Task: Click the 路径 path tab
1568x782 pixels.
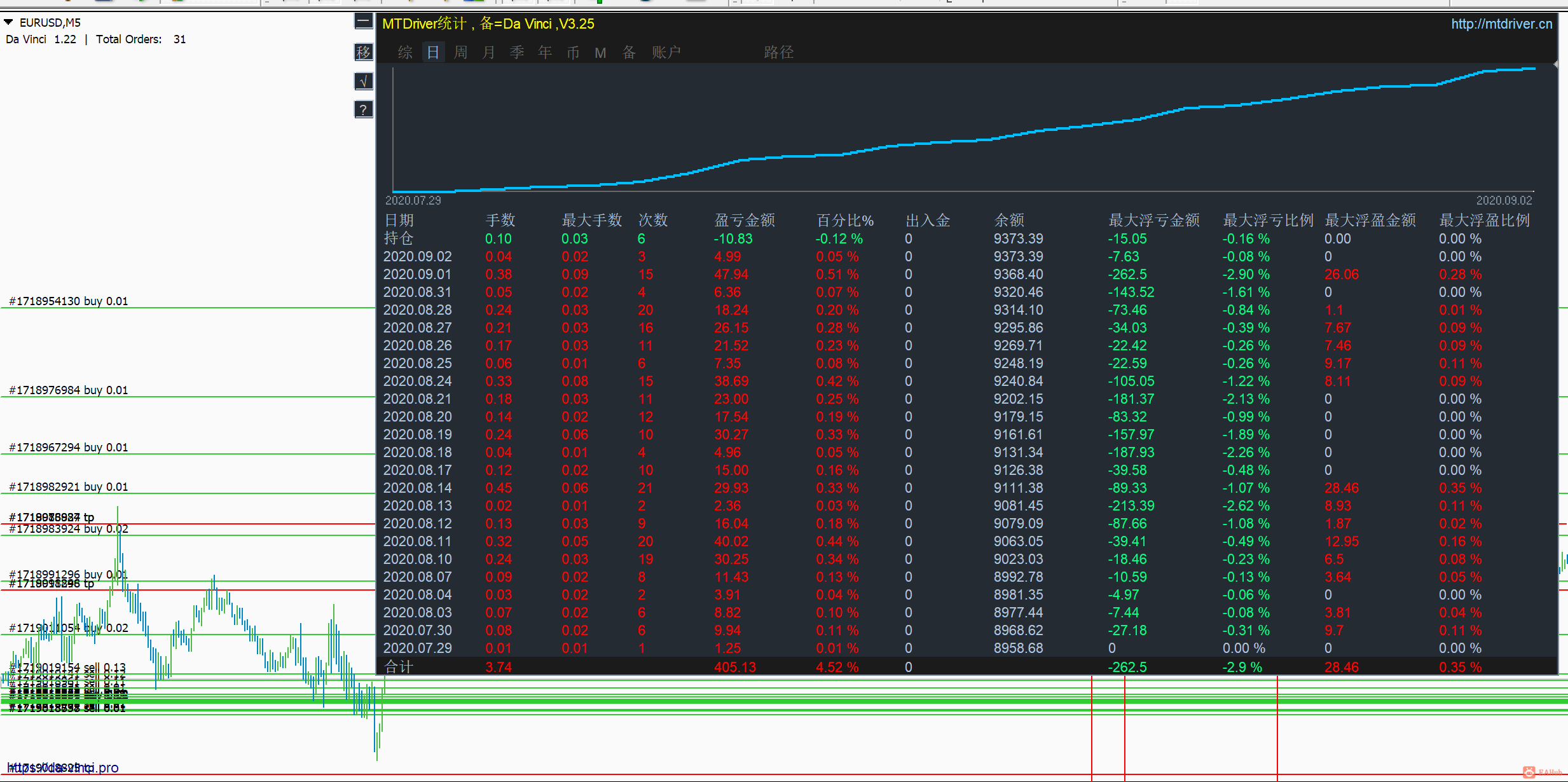Action: point(779,52)
